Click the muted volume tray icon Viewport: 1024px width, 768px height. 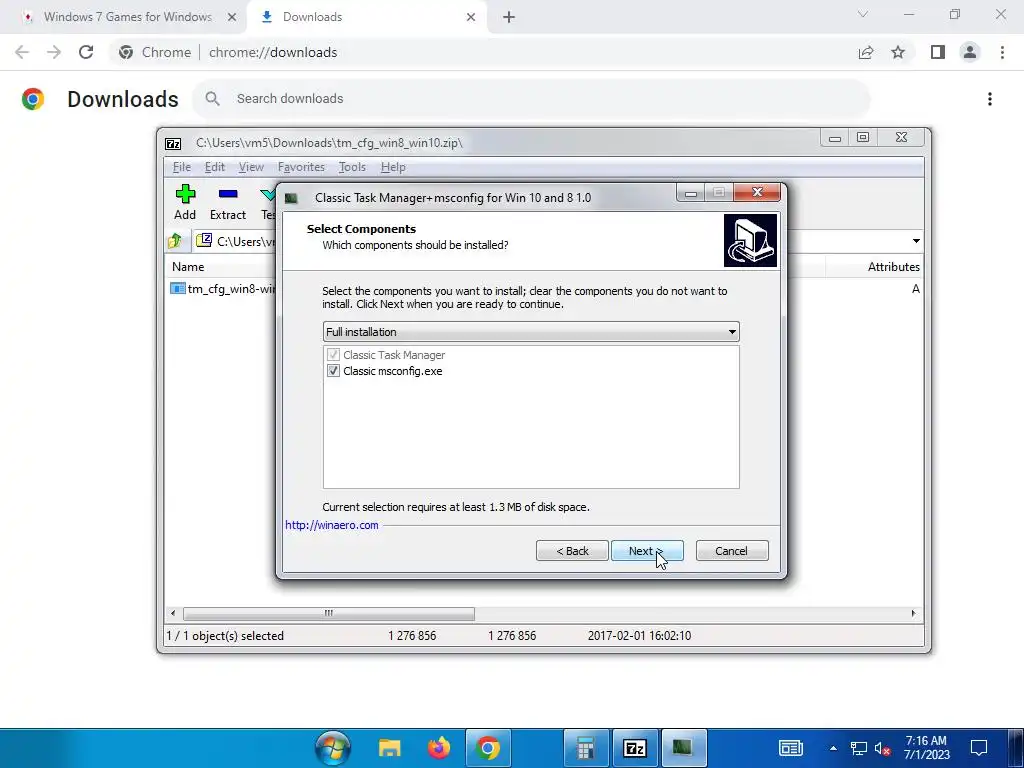pos(882,748)
